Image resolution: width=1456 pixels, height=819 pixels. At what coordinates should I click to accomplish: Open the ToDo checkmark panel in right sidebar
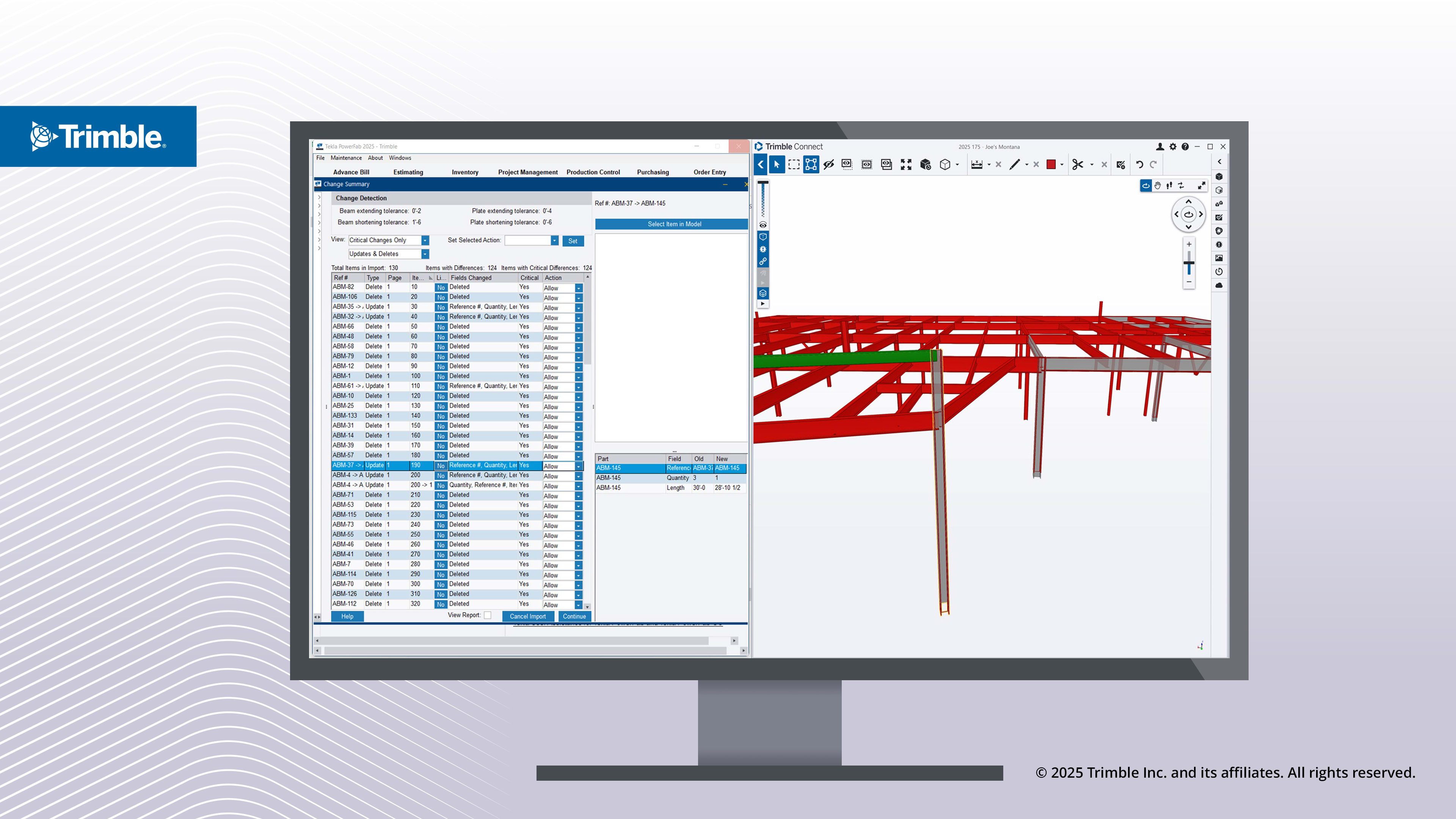click(1219, 217)
